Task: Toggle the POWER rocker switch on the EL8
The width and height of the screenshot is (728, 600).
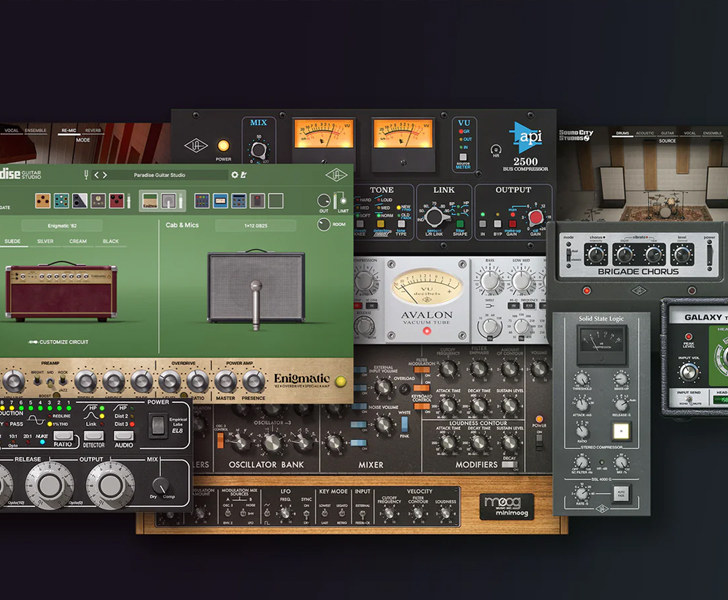Action: click(159, 426)
